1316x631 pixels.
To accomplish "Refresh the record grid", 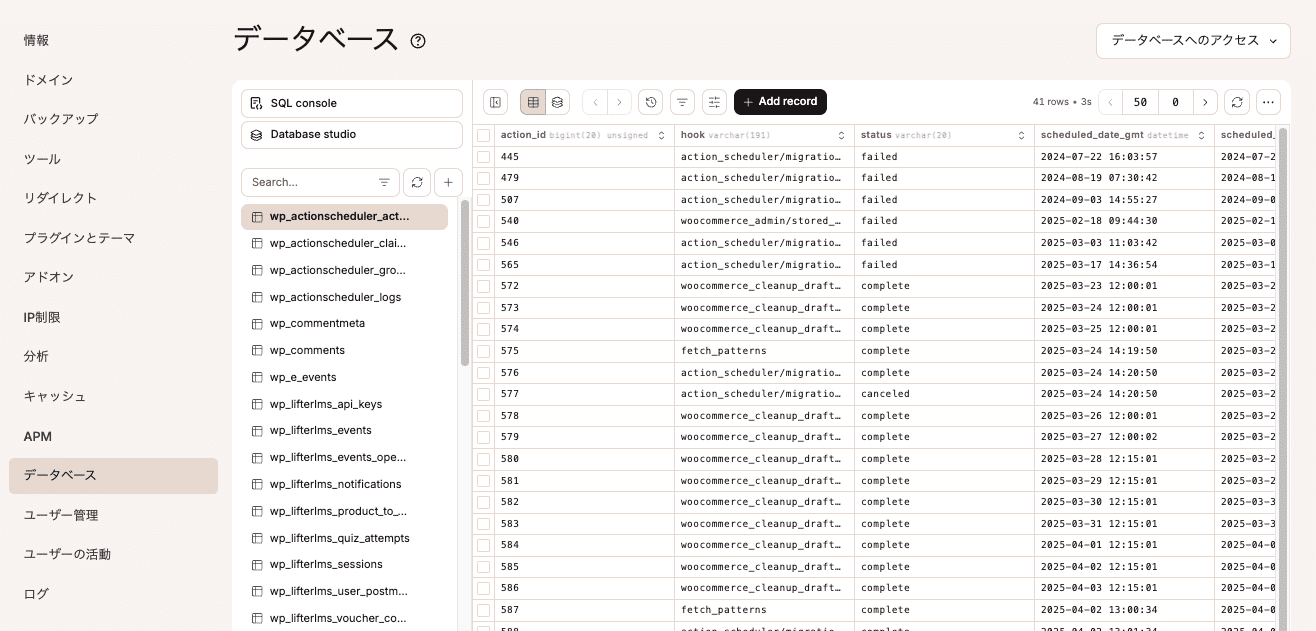I will tap(1237, 101).
